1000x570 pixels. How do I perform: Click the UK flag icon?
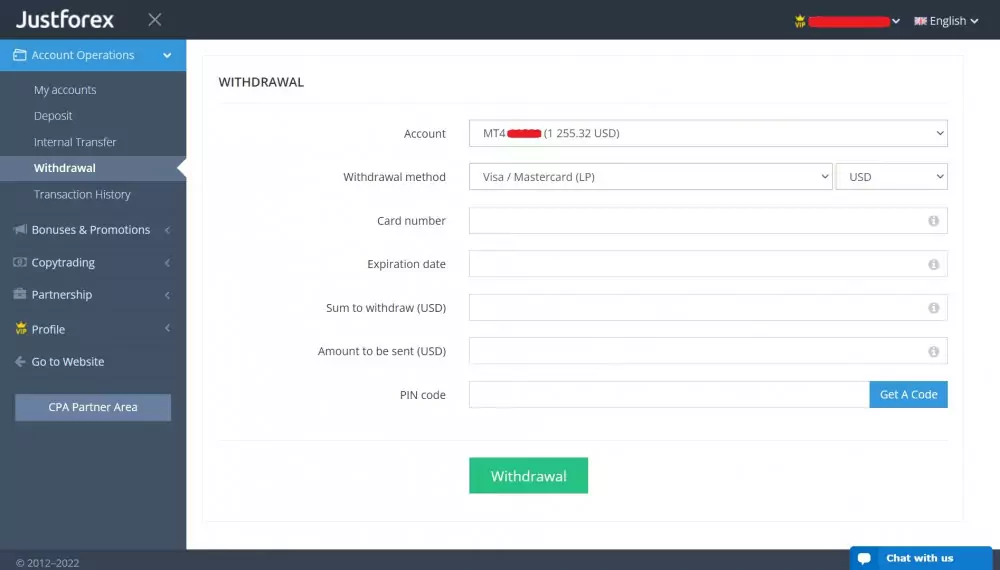click(x=920, y=21)
